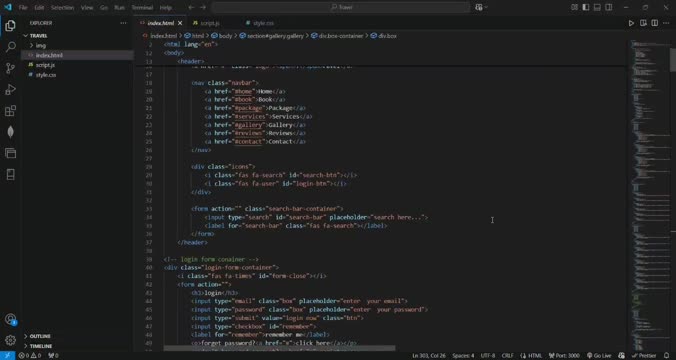Click the horizontal scrollbar below the editor
This screenshot has height=360, width=676.
(279, 348)
